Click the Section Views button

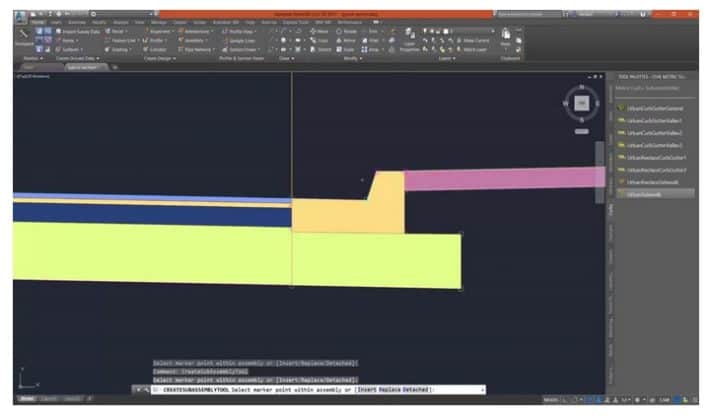pos(242,50)
